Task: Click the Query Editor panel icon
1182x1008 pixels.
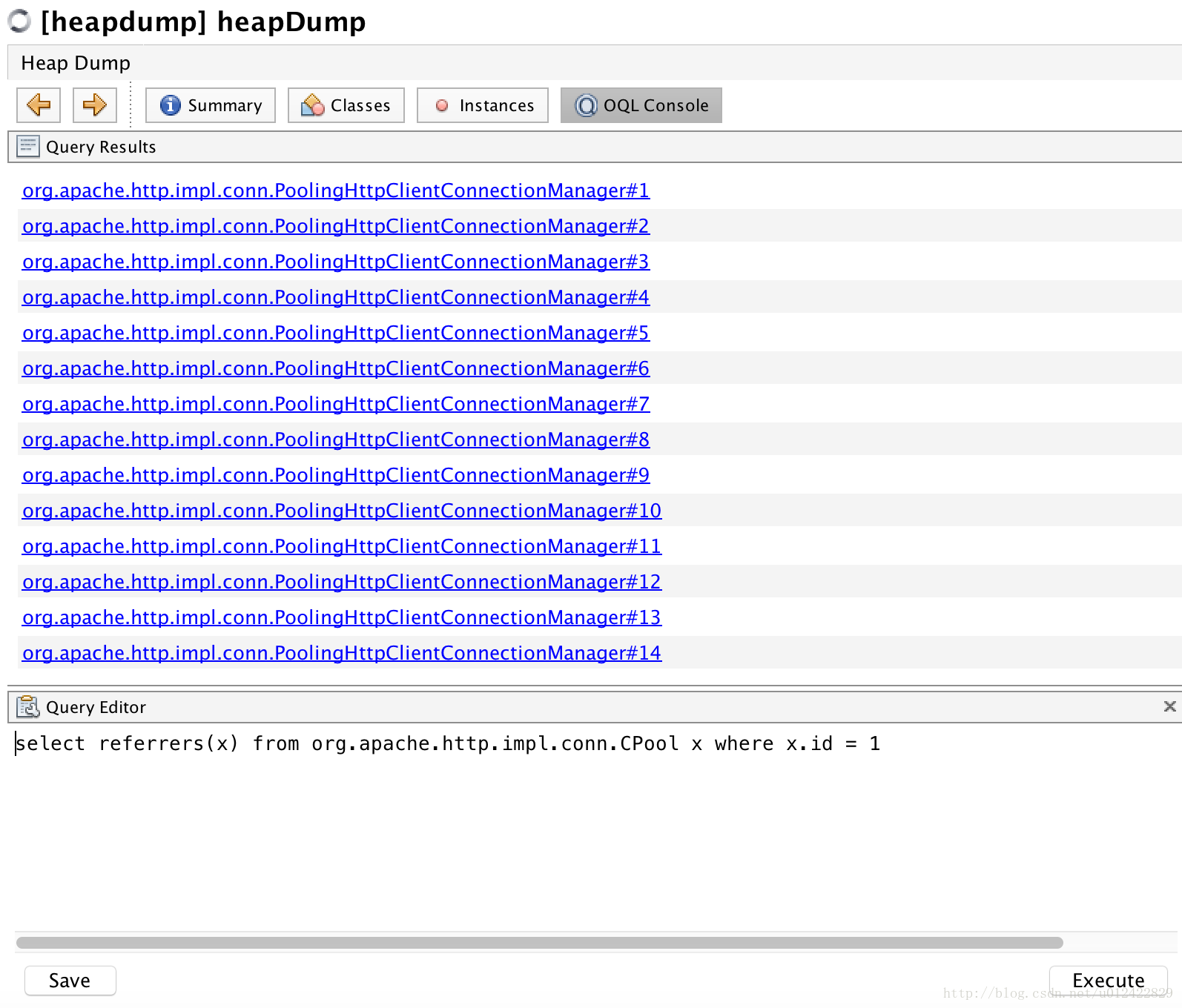Action: pos(28,707)
